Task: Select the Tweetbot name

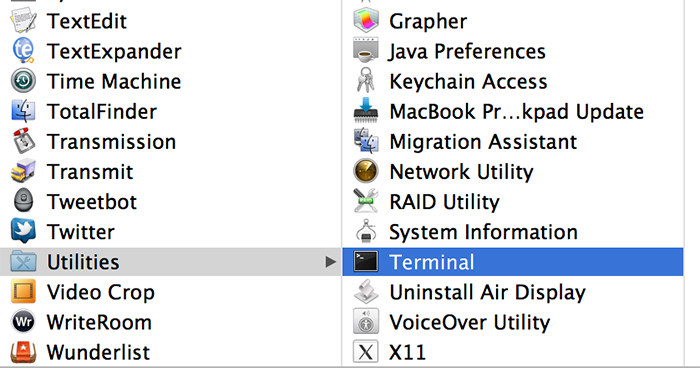Action: pos(92,202)
